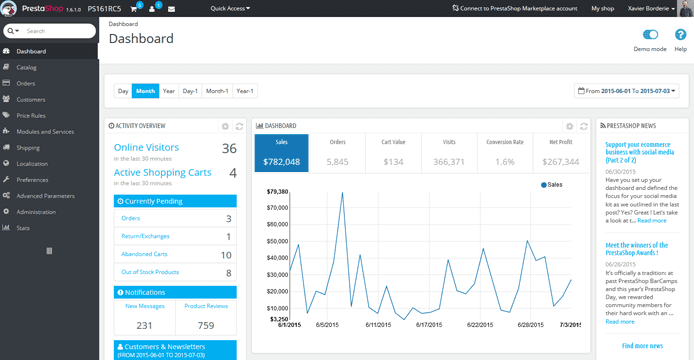Click the Price Rules tag icon
694x360 pixels.
(6, 115)
